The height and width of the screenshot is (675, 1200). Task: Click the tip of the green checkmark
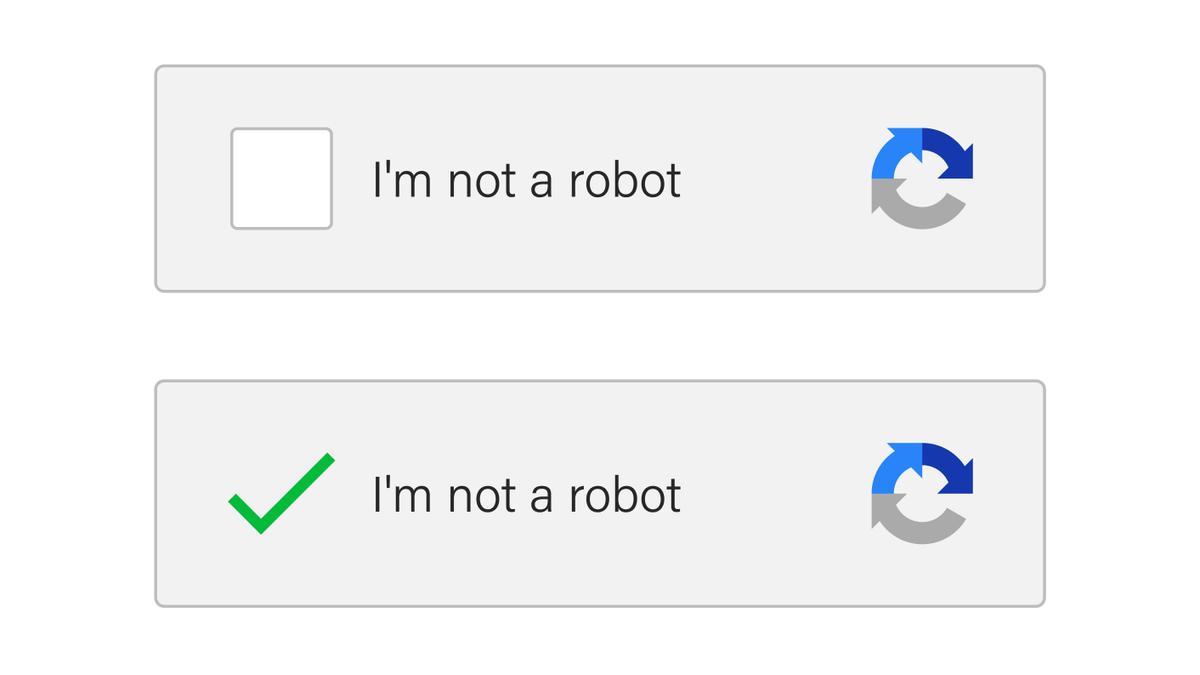click(330, 456)
